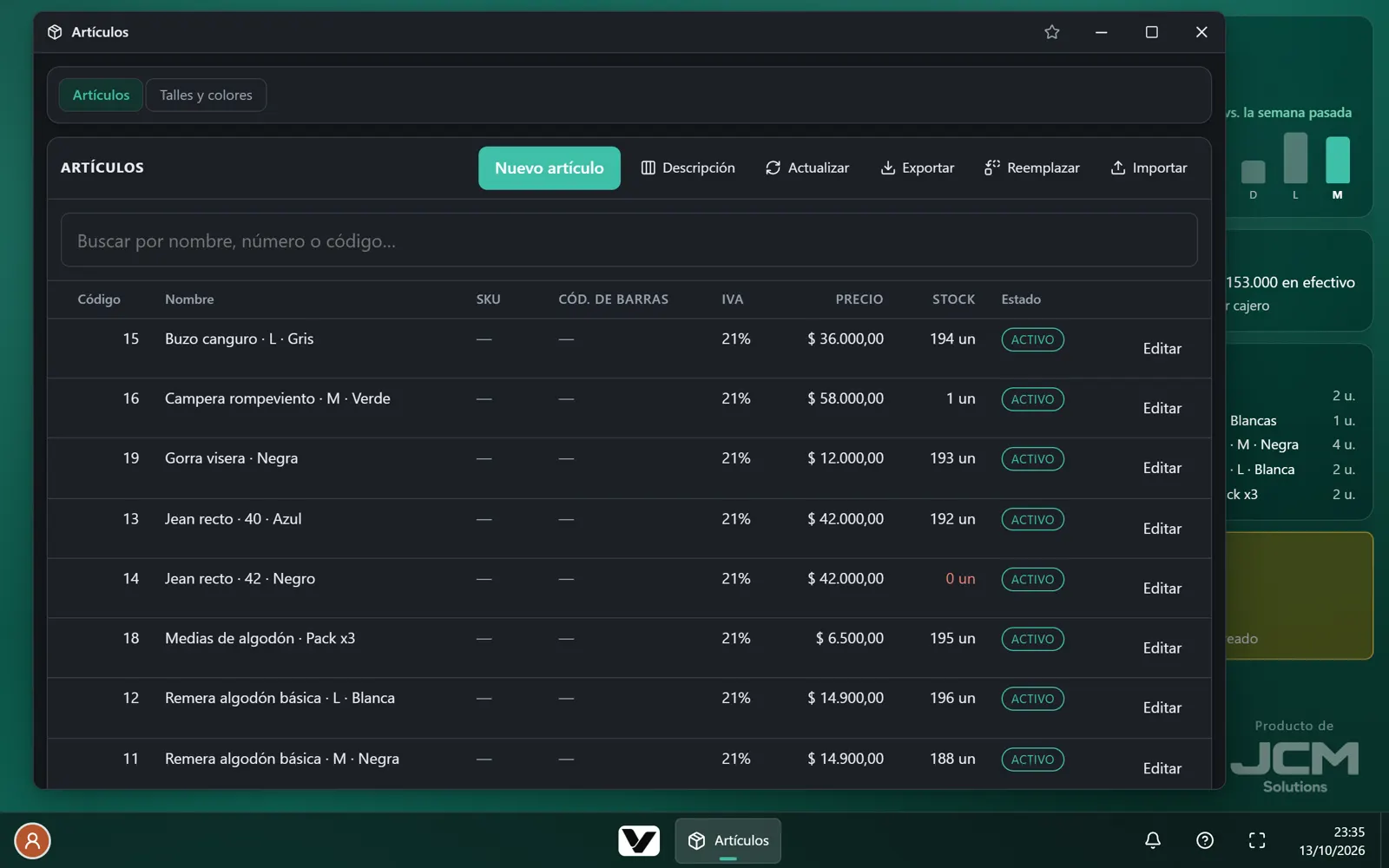The image size is (1389, 868).
Task: Edit Remera algodón básica · L · Blanca
Action: click(1162, 708)
